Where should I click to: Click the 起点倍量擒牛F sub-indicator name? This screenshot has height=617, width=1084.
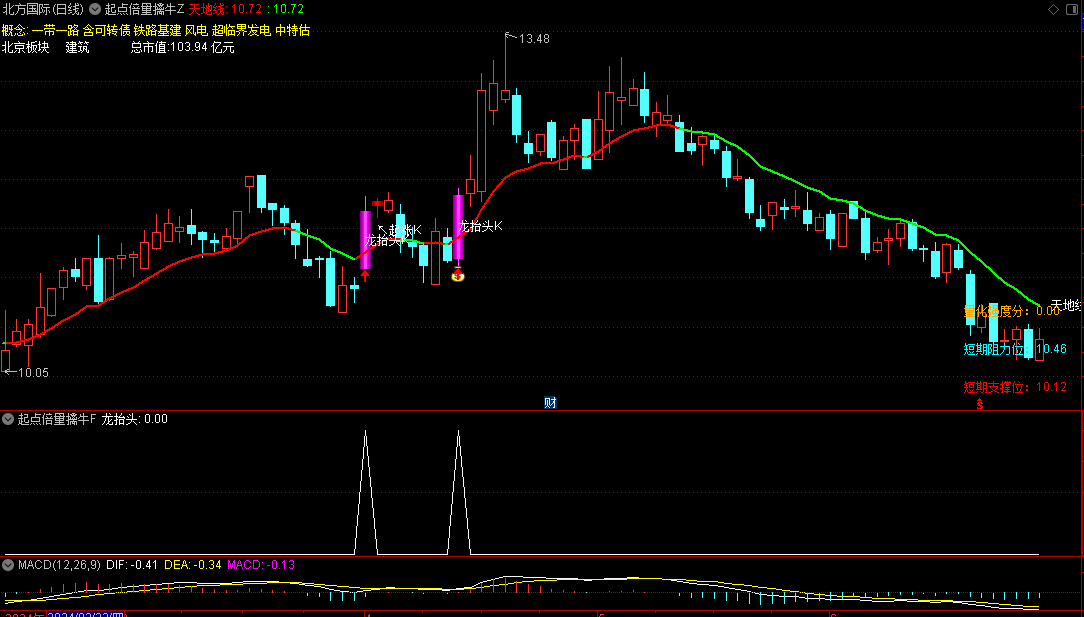[57, 418]
